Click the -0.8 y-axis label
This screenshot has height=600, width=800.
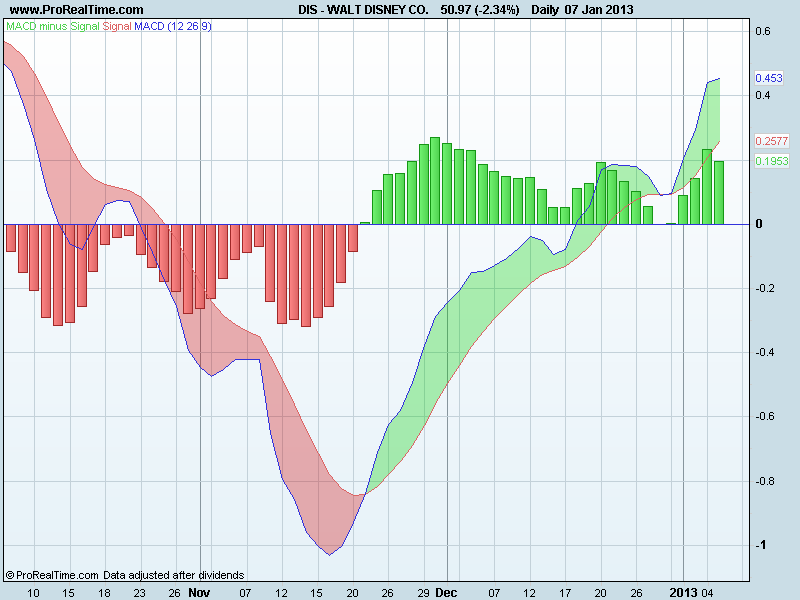pos(764,481)
